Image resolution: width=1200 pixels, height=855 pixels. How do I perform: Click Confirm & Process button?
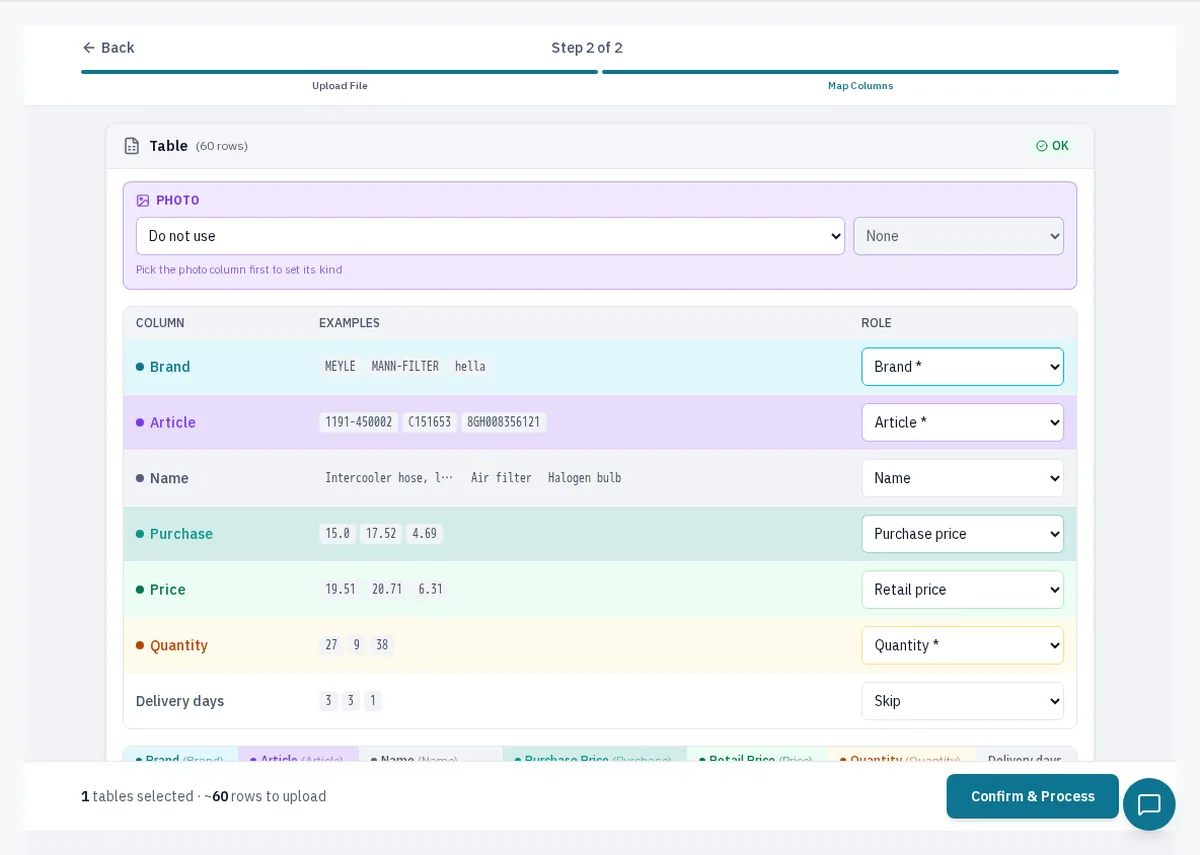[1032, 796]
